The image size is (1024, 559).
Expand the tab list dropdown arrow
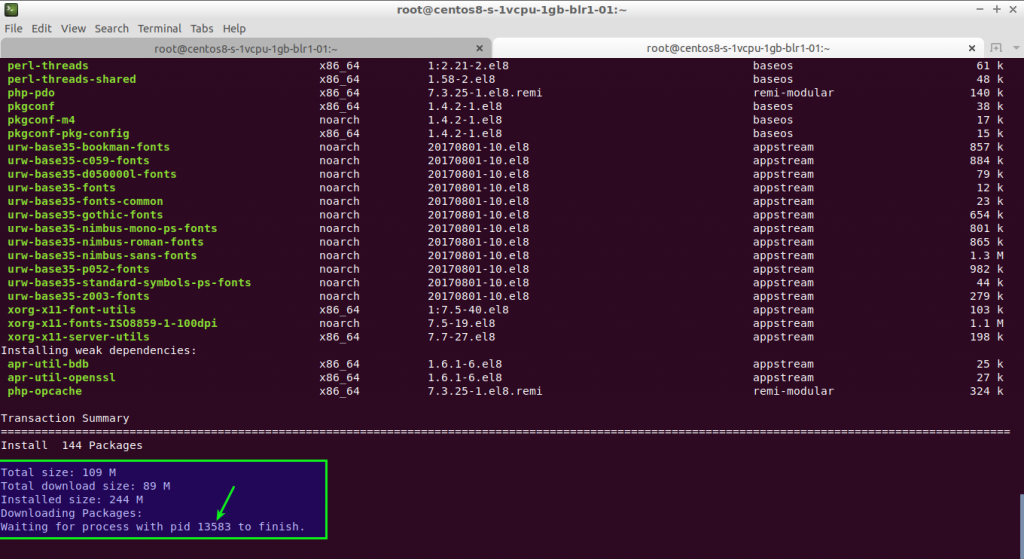1014,48
